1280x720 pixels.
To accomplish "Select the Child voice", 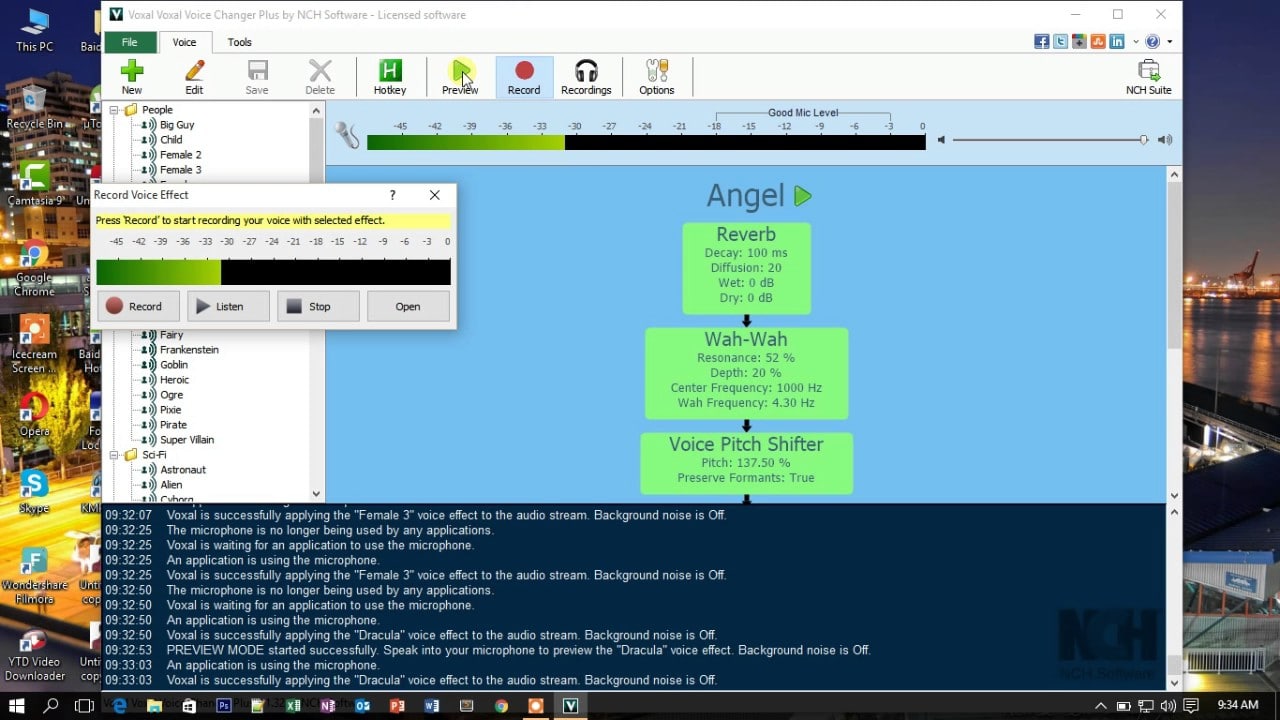I will tap(171, 140).
